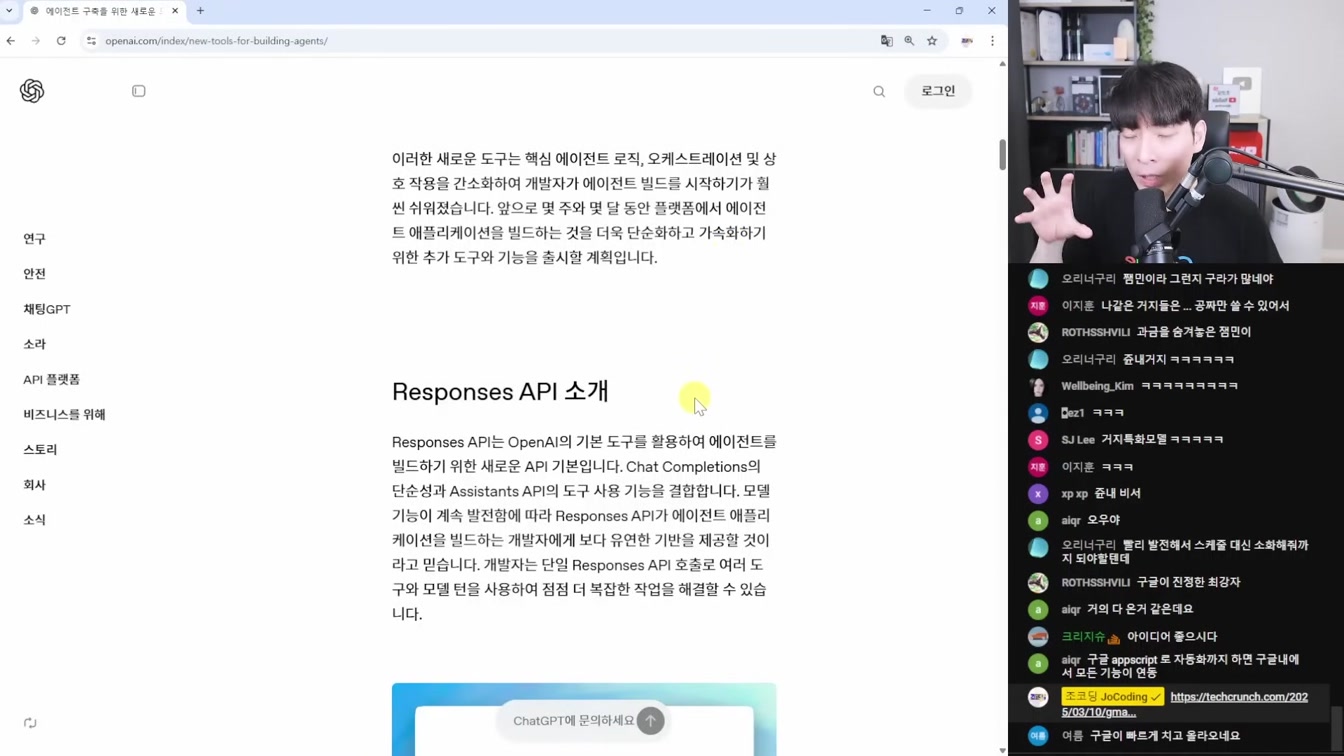
Task: Click the xp xp avatar in chat
Action: coord(1038,494)
